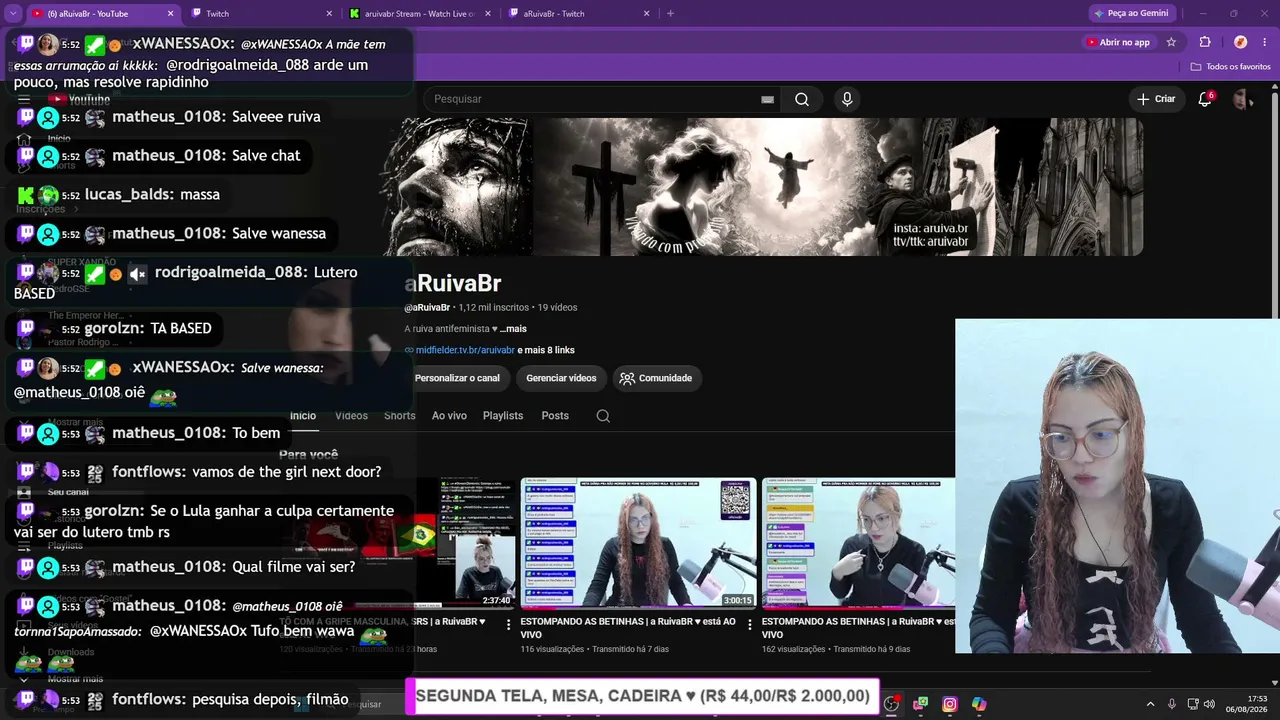This screenshot has width=1280, height=720.
Task: Open options menu for TÔ COM A GRIPE video
Action: click(x=508, y=625)
